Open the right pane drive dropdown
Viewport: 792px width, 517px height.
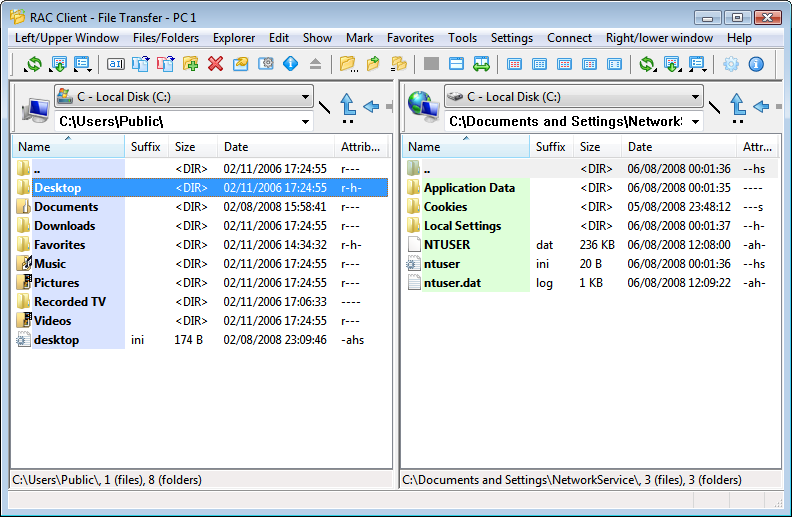pyautogui.click(x=695, y=96)
